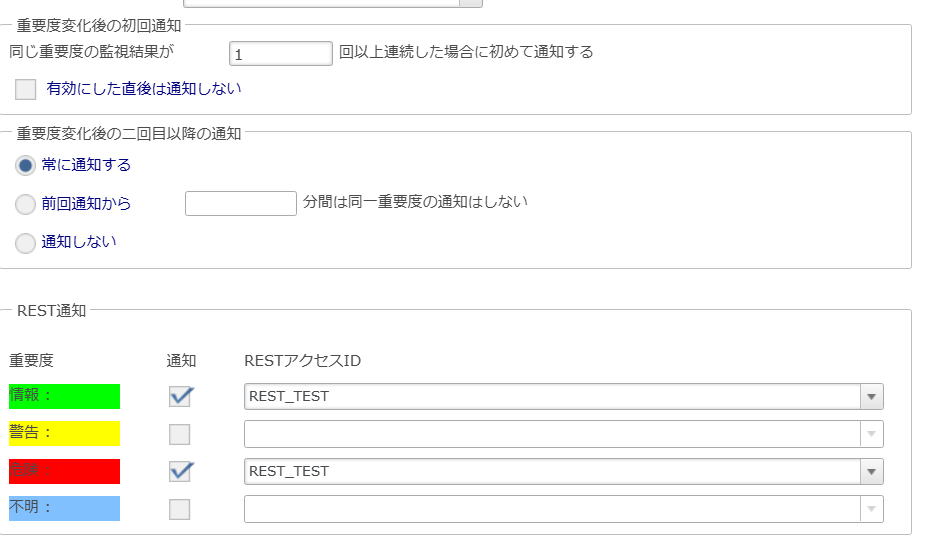Click REST_TEST text in the 情報 row combo box
Viewport: 931px width, 545px height.
289,397
